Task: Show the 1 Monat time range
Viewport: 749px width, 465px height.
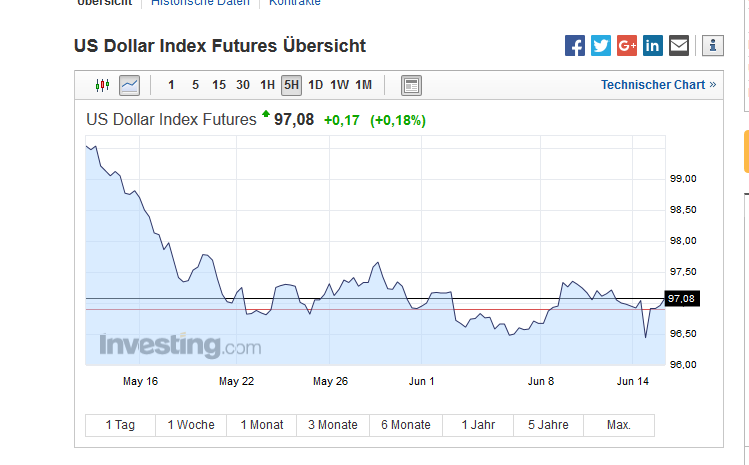Action: tap(262, 425)
